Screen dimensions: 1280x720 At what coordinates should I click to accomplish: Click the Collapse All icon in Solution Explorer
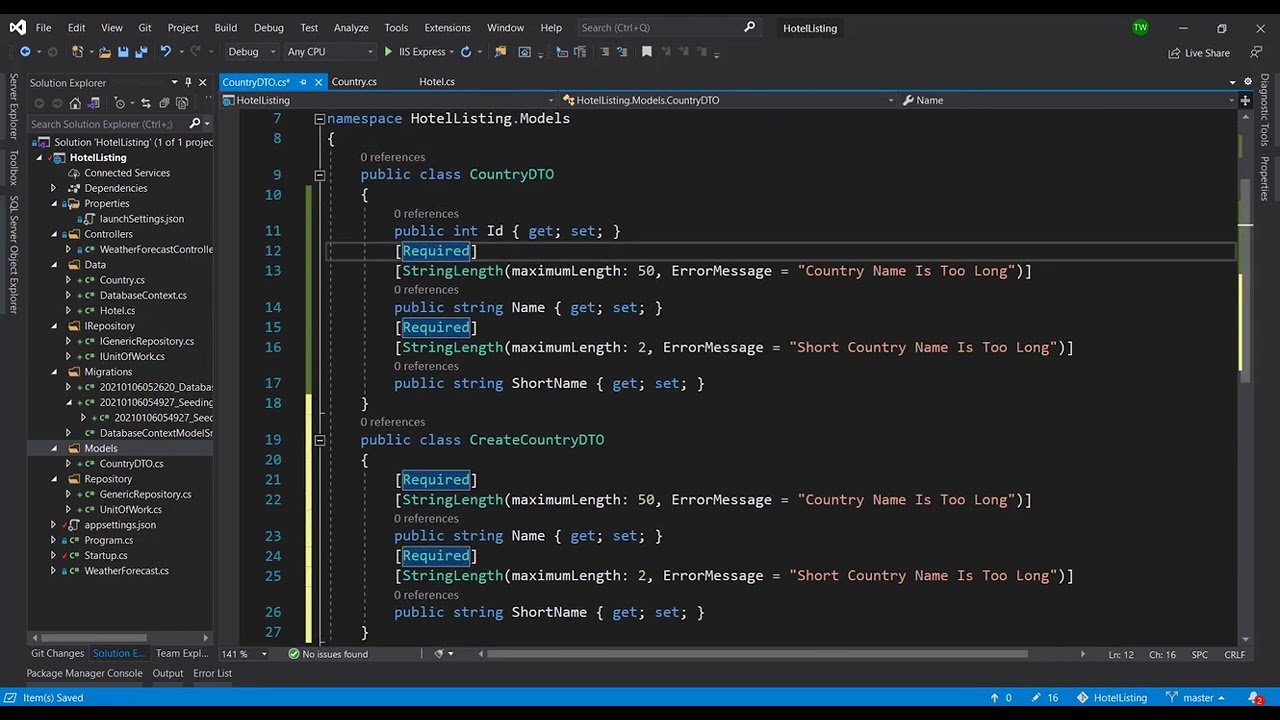click(164, 103)
